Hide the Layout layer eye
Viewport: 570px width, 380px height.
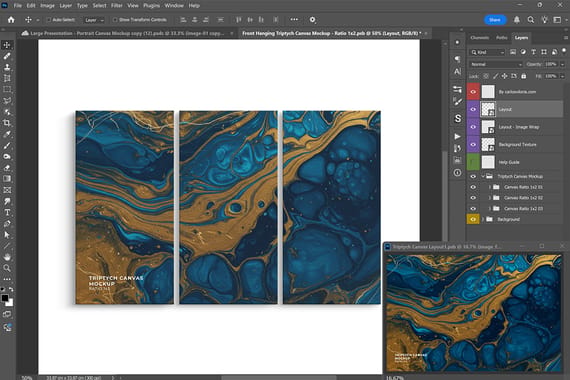pyautogui.click(x=473, y=109)
